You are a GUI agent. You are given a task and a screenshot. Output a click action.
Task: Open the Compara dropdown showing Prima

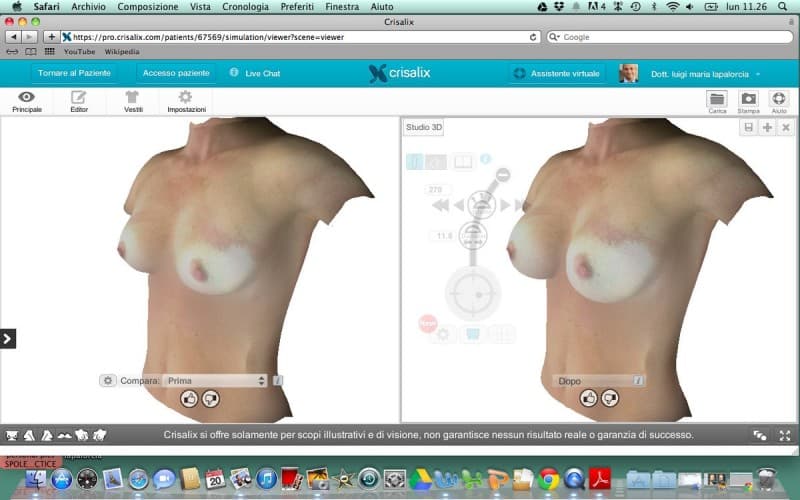click(x=216, y=381)
